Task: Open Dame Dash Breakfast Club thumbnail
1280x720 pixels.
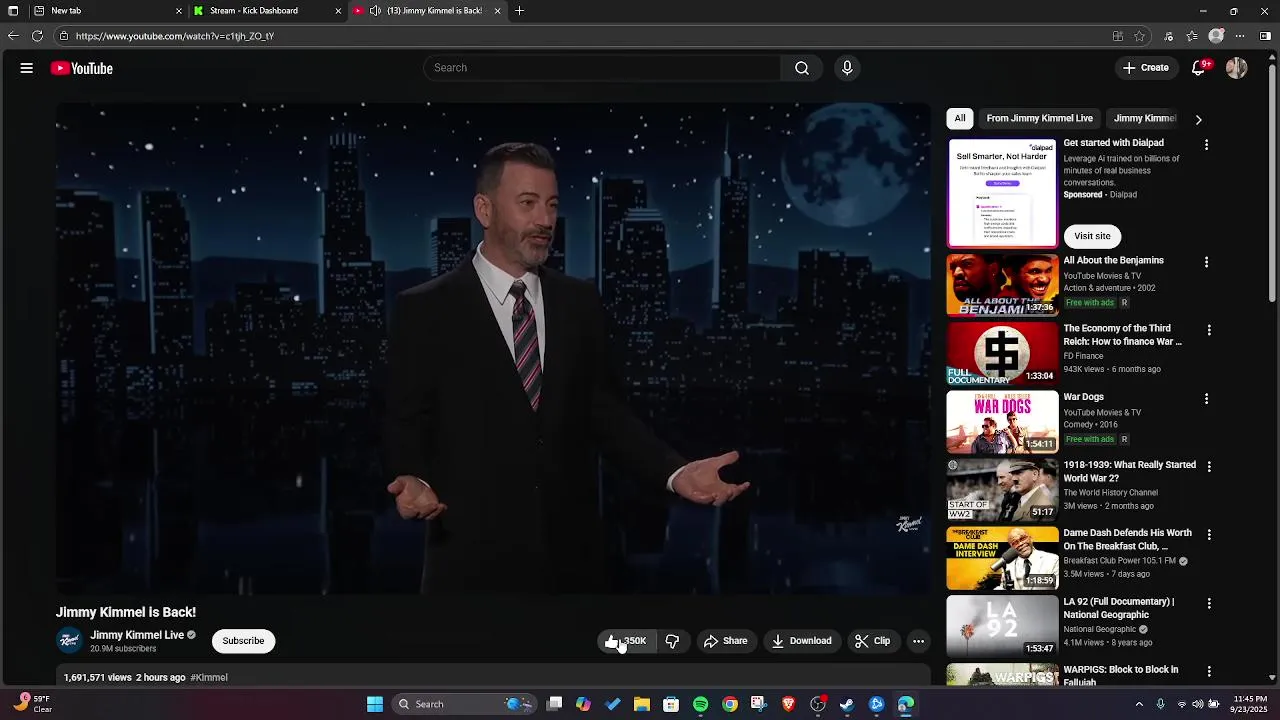Action: click(1002, 558)
